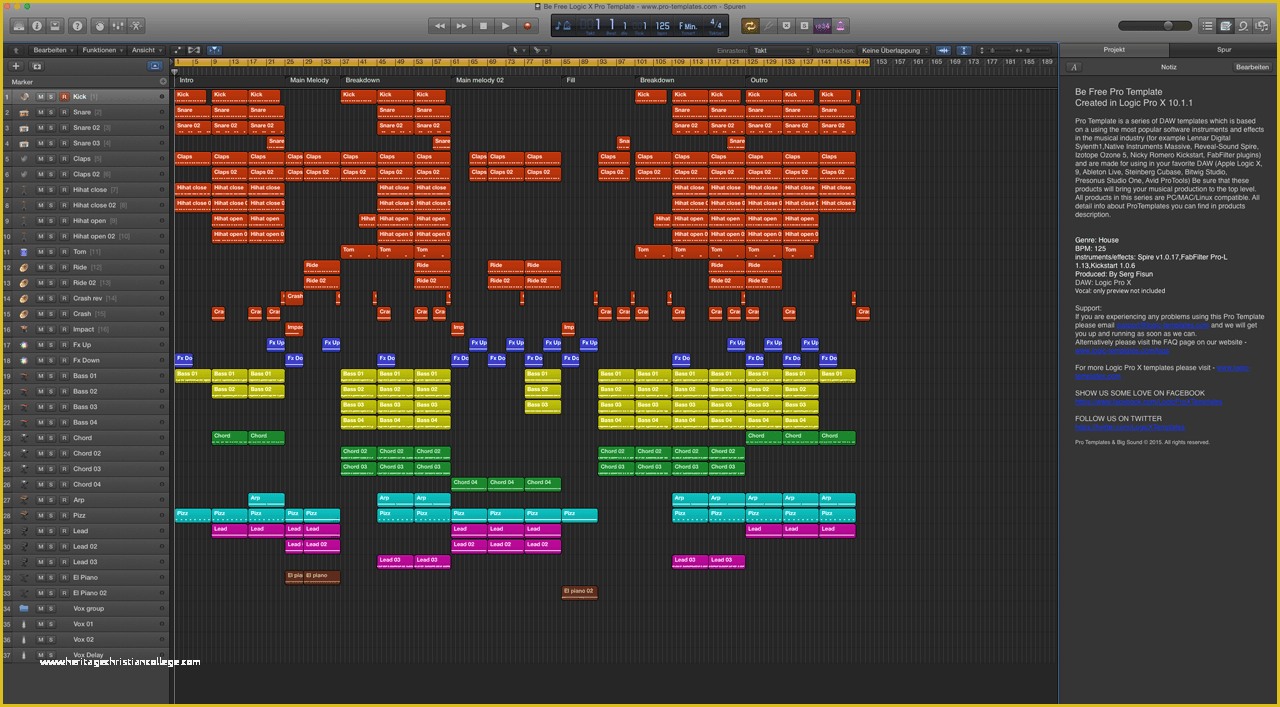Solo the Snare track
The height and width of the screenshot is (707, 1280).
pos(51,113)
